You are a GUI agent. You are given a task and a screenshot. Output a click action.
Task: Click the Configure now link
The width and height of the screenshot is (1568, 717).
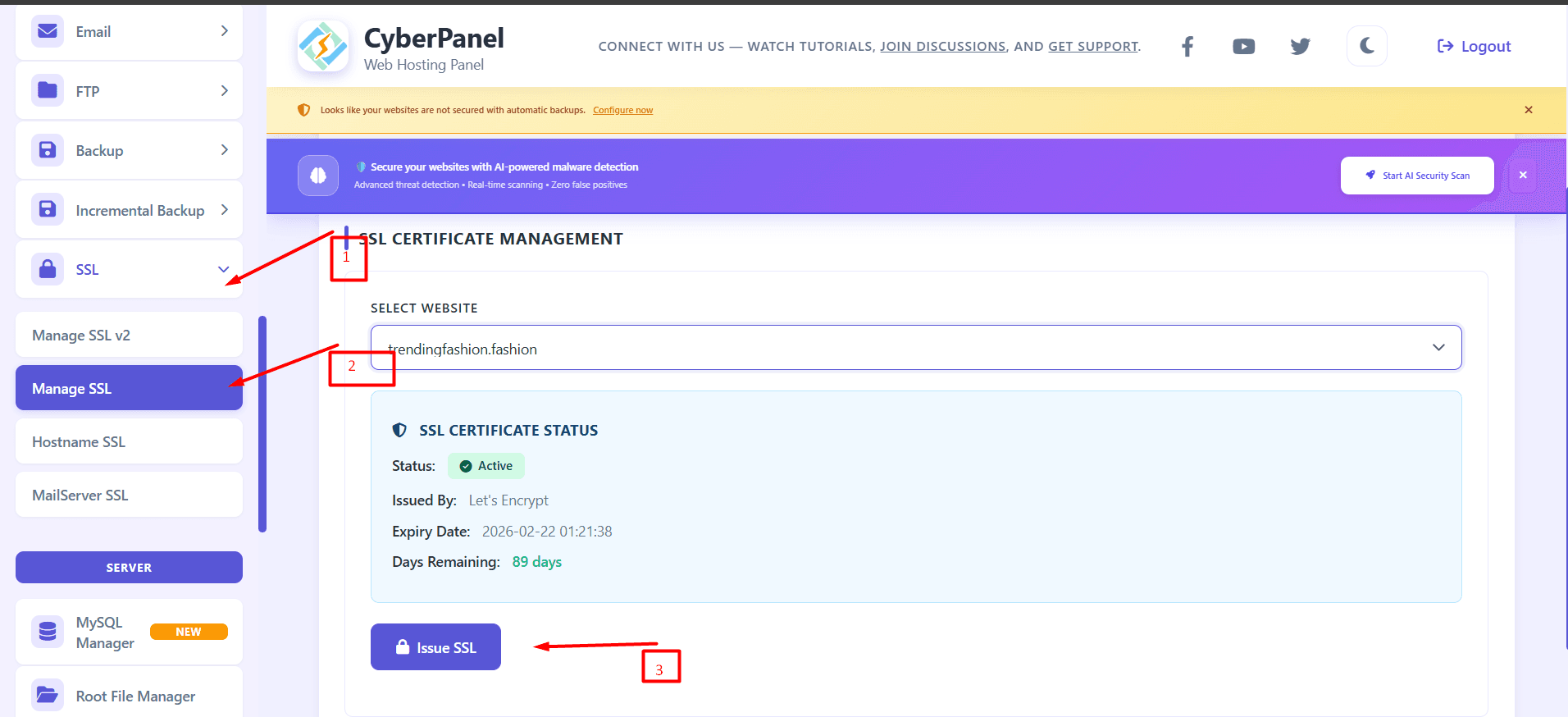click(x=622, y=111)
